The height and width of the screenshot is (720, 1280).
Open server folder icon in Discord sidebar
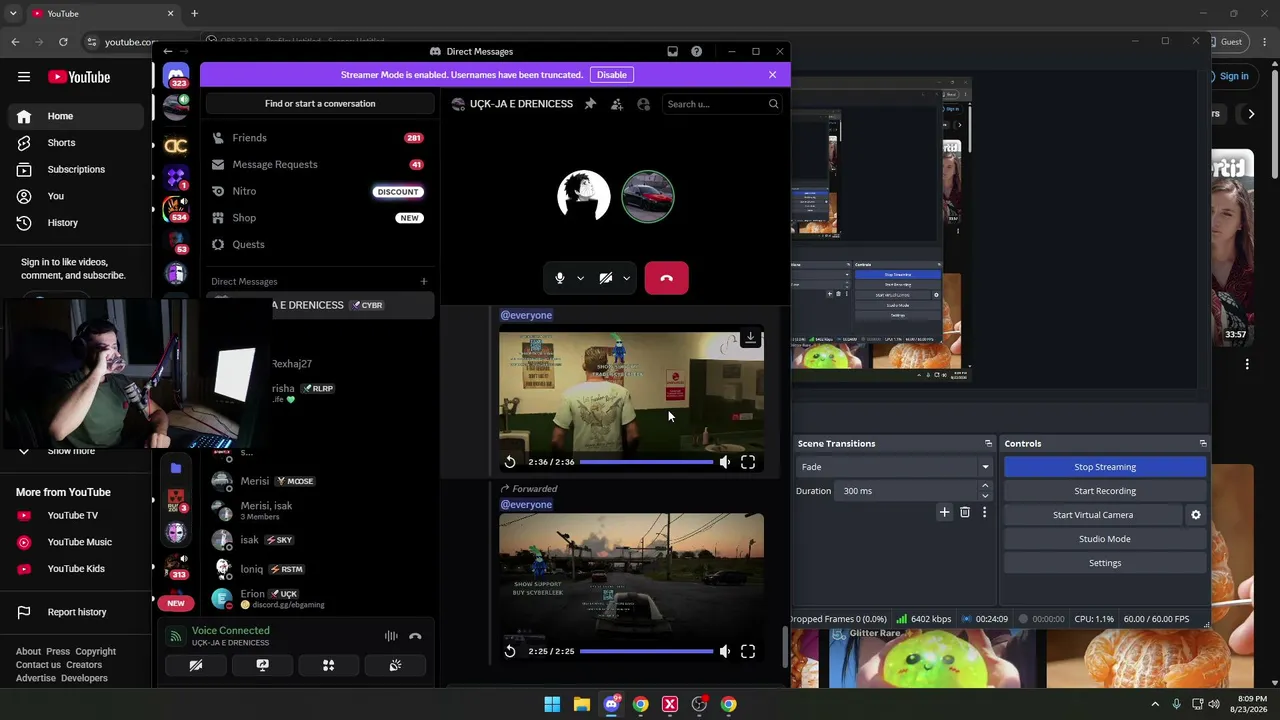176,468
